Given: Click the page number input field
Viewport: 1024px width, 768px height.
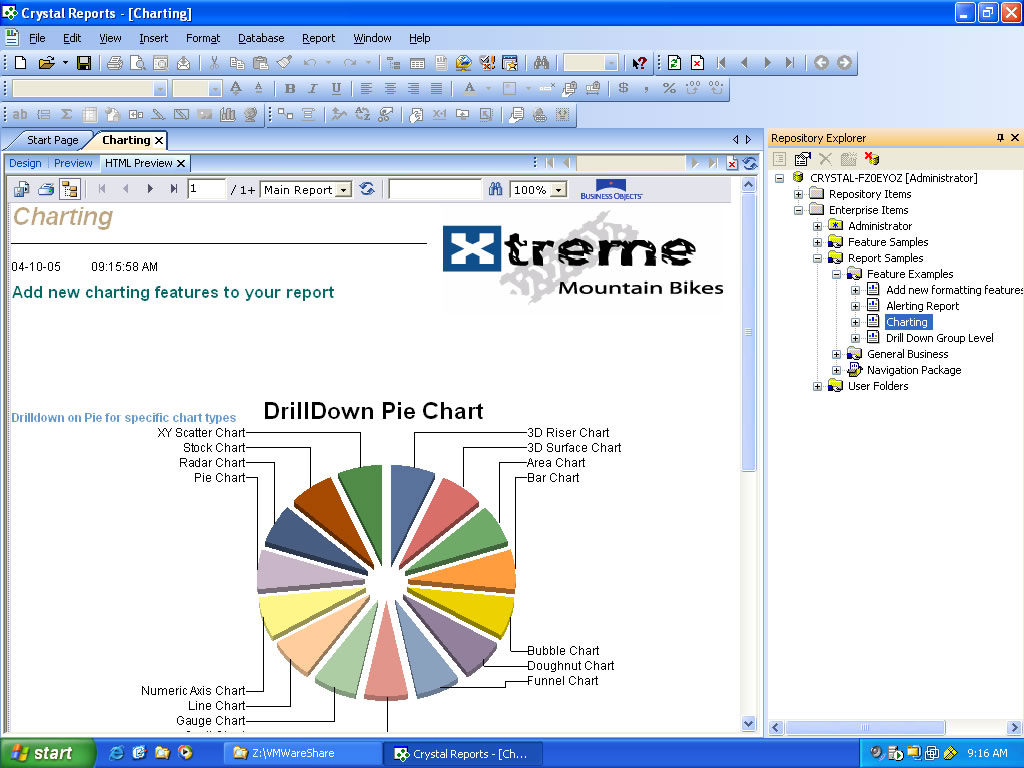Looking at the screenshot, I should click(206, 189).
